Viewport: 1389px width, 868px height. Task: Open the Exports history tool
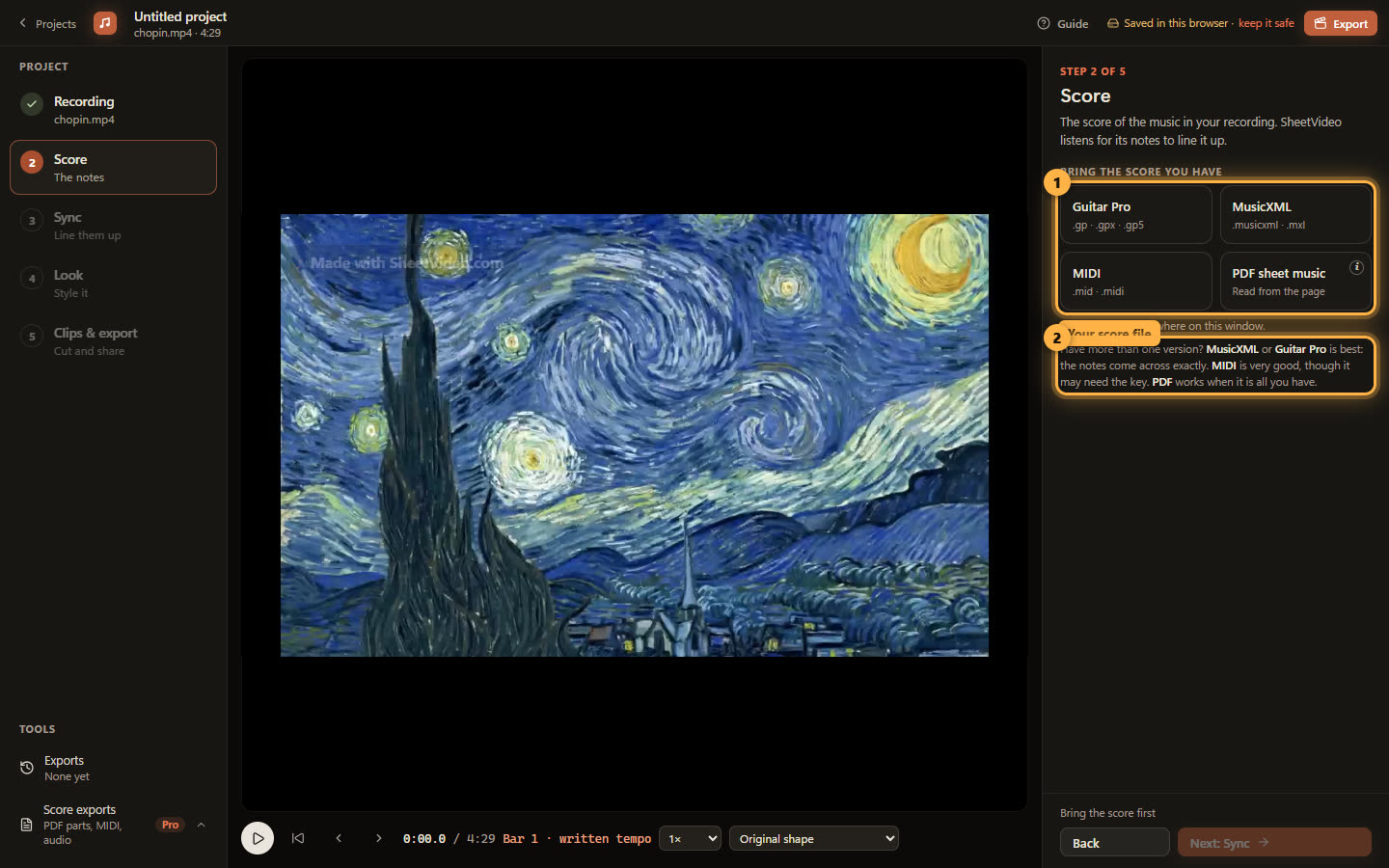click(x=113, y=768)
